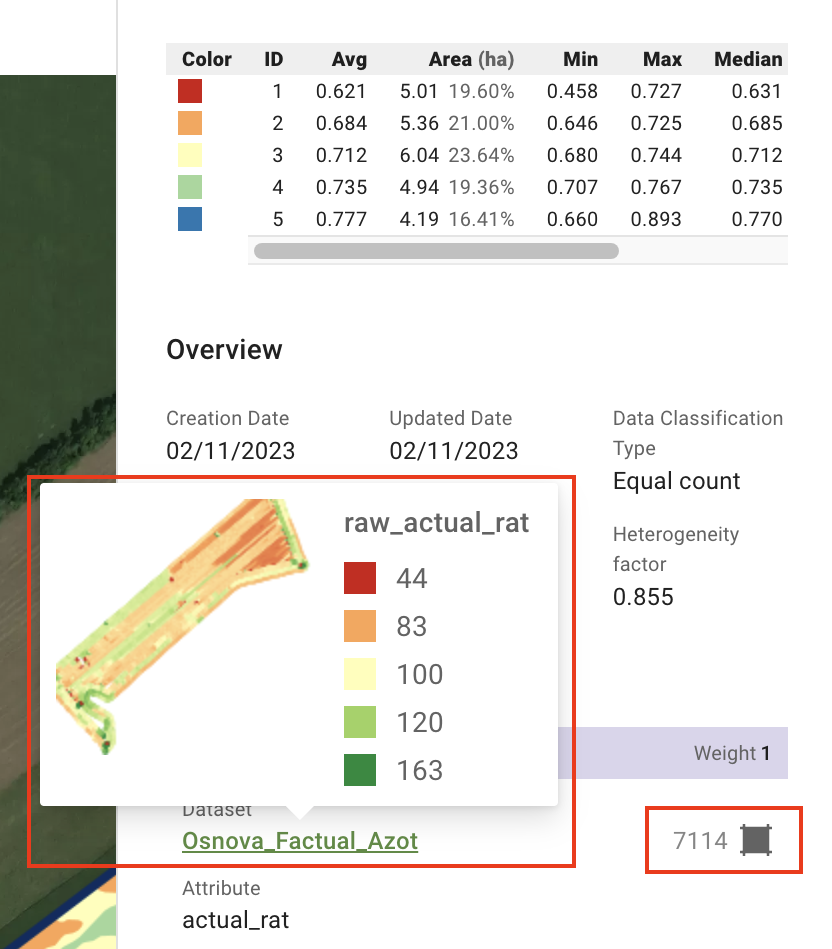Select the Max column header

tap(662, 60)
